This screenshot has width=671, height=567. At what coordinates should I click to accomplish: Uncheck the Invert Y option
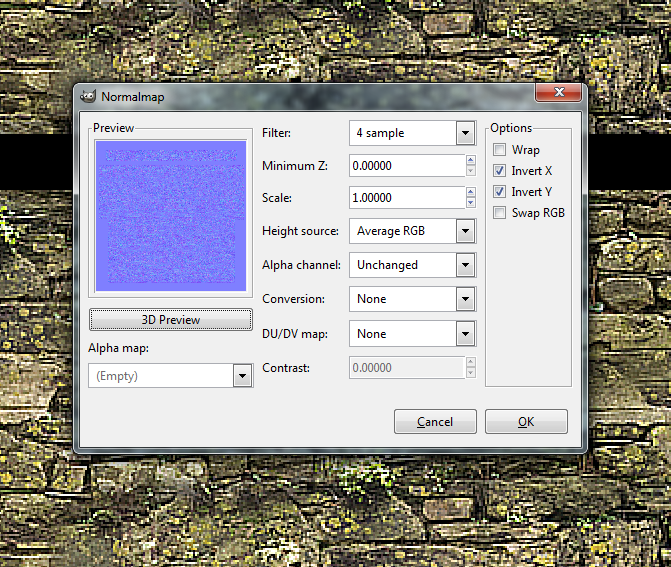point(499,192)
